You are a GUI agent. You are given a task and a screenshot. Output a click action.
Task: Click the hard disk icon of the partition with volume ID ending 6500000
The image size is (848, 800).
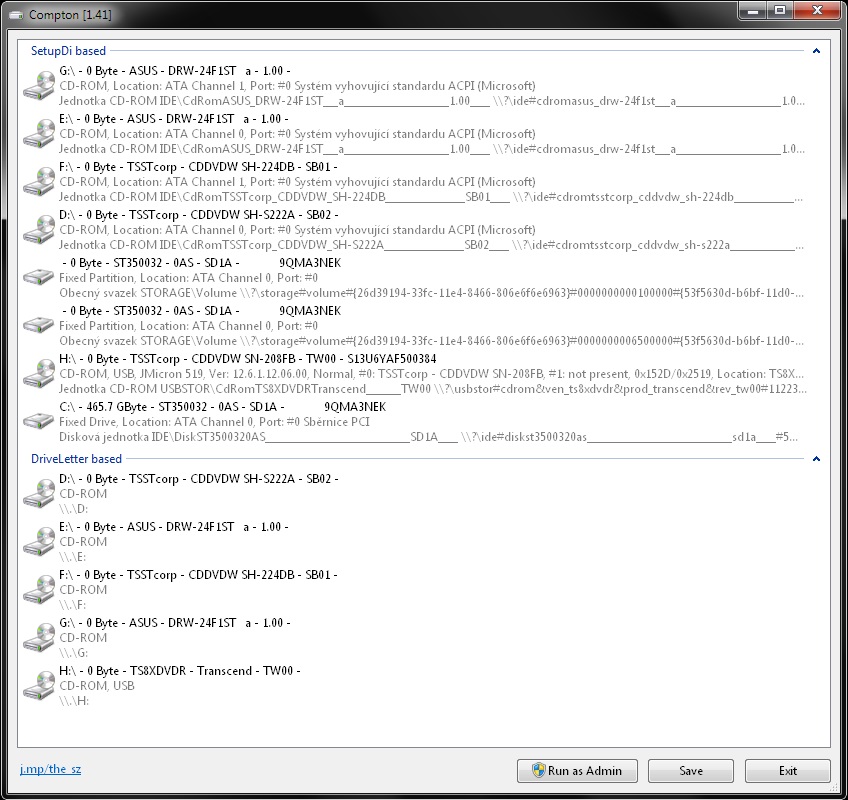pos(39,326)
